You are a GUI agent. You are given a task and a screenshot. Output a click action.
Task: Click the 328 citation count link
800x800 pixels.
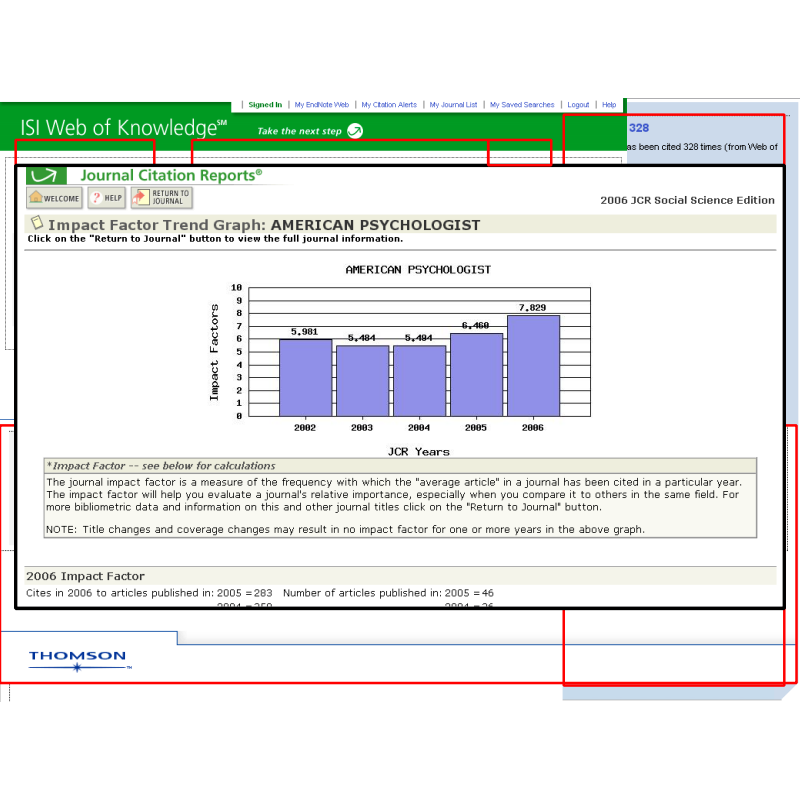[x=639, y=128]
